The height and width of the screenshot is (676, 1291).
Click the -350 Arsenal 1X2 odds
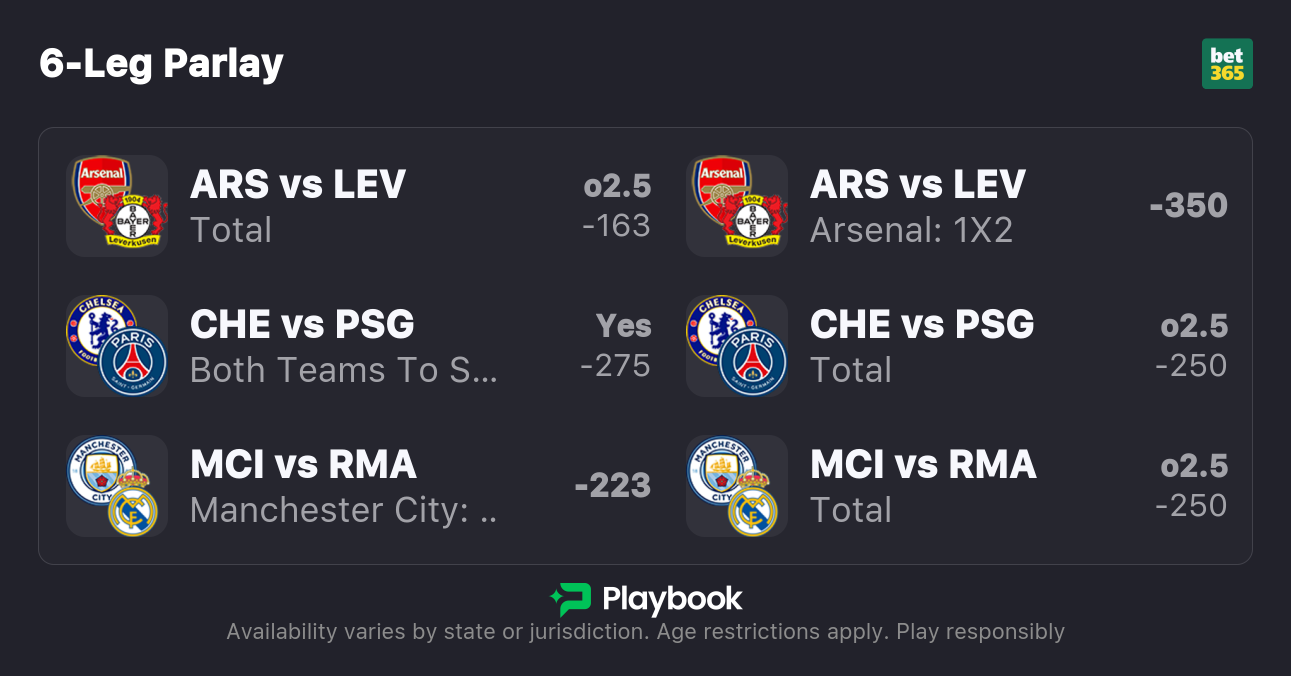[1188, 206]
